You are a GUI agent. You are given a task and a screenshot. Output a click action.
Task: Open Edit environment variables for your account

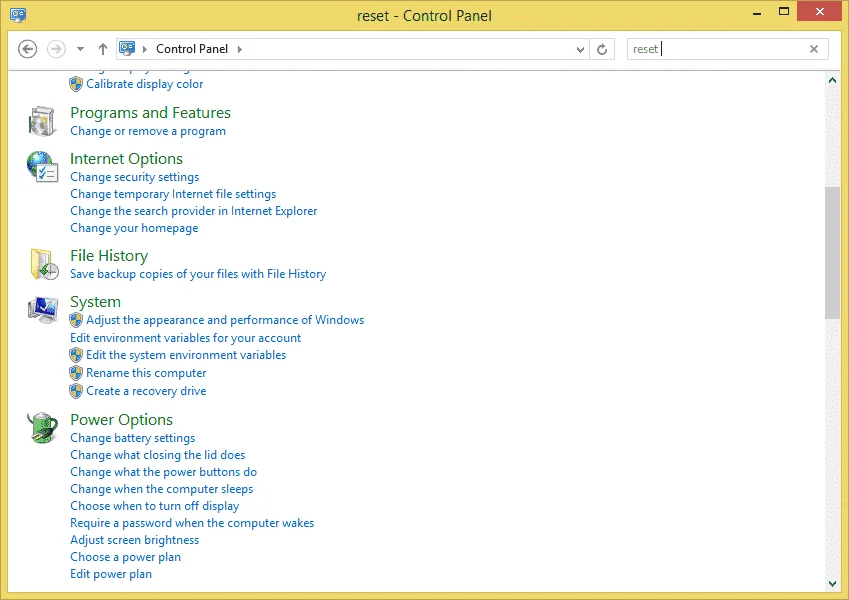pos(186,338)
